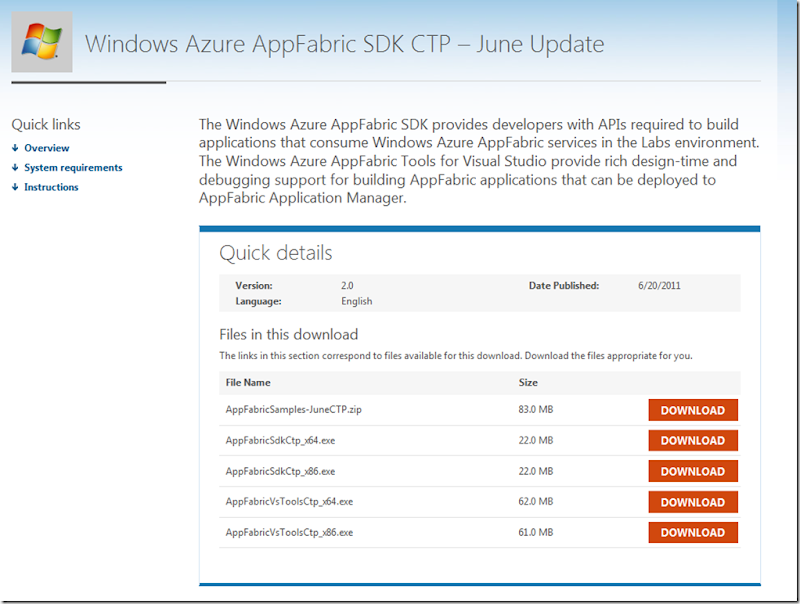Click the Date Published label
This screenshot has width=800, height=604.
(564, 286)
